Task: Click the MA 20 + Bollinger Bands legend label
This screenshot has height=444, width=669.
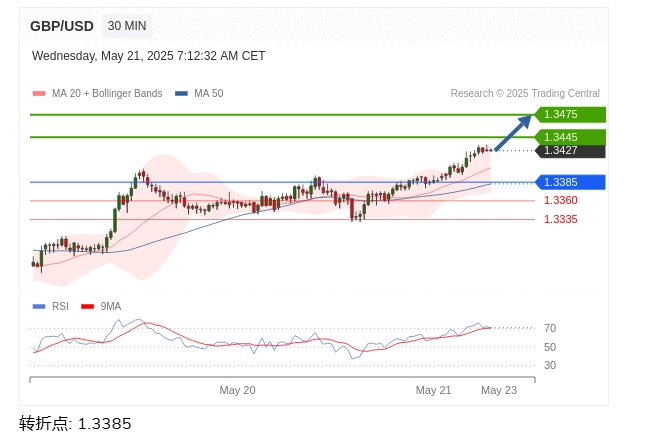Action: tap(107, 93)
